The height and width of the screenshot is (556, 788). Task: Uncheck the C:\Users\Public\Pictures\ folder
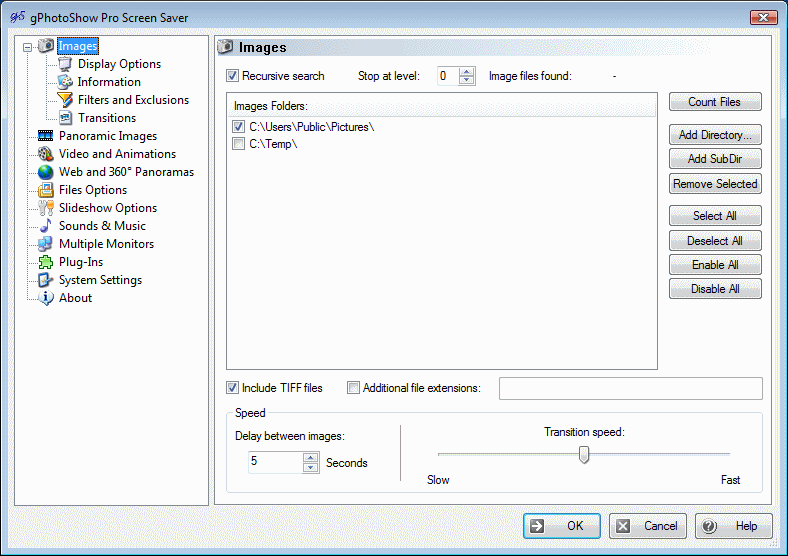[239, 127]
